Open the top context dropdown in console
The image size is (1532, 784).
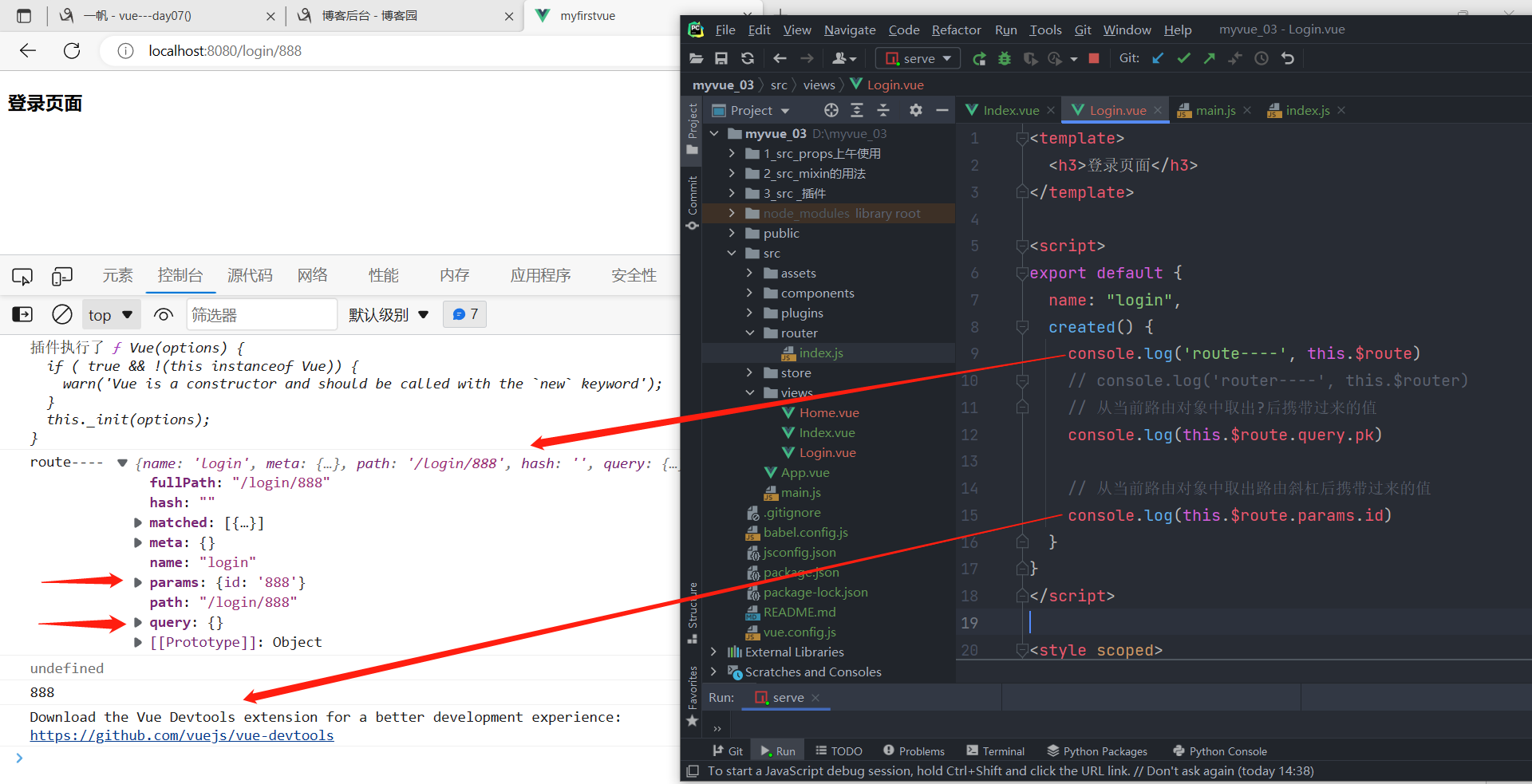[x=110, y=314]
